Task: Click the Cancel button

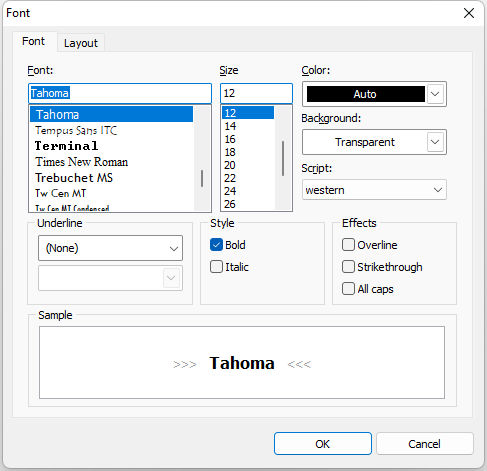Action: [425, 444]
